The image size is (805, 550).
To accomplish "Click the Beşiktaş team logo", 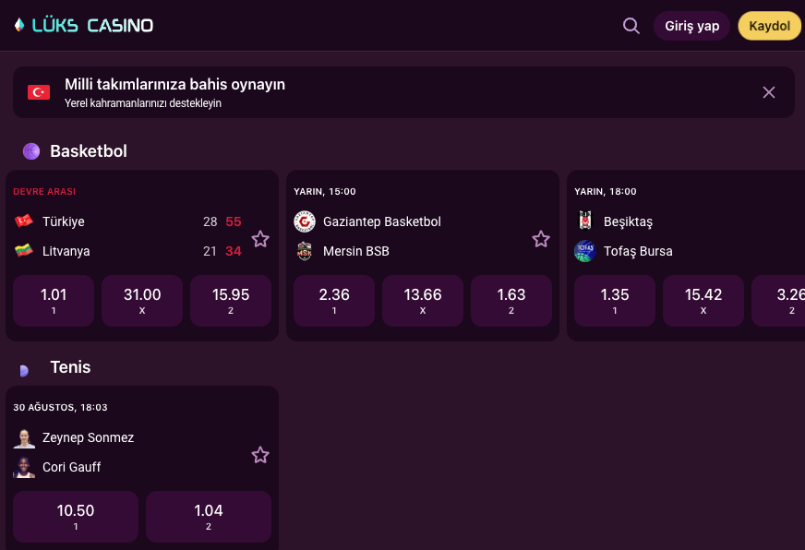I will 585,221.
